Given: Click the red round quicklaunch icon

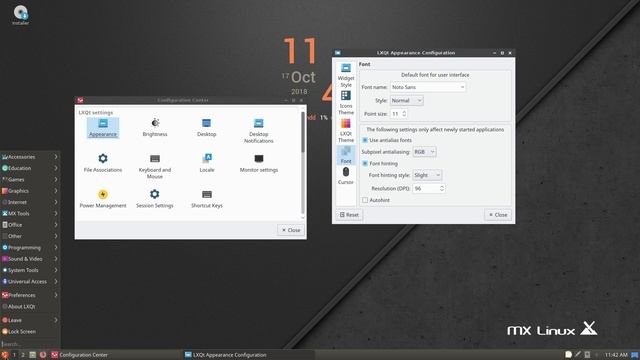Looking at the screenshot, I should click(43, 355).
